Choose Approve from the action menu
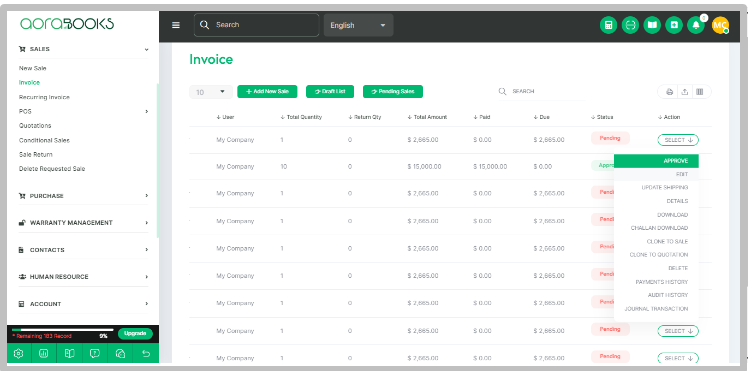Viewport: 748px width, 371px height. 656,161
